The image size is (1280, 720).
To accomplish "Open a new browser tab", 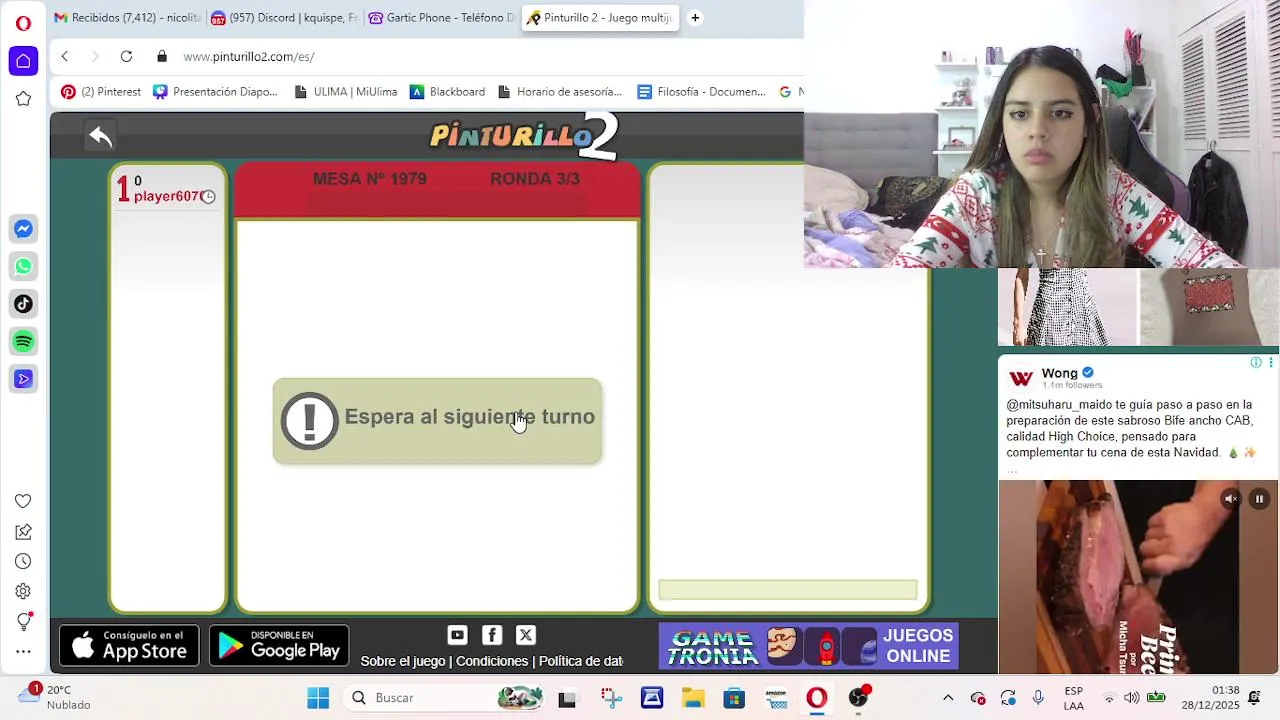I will pyautogui.click(x=695, y=18).
